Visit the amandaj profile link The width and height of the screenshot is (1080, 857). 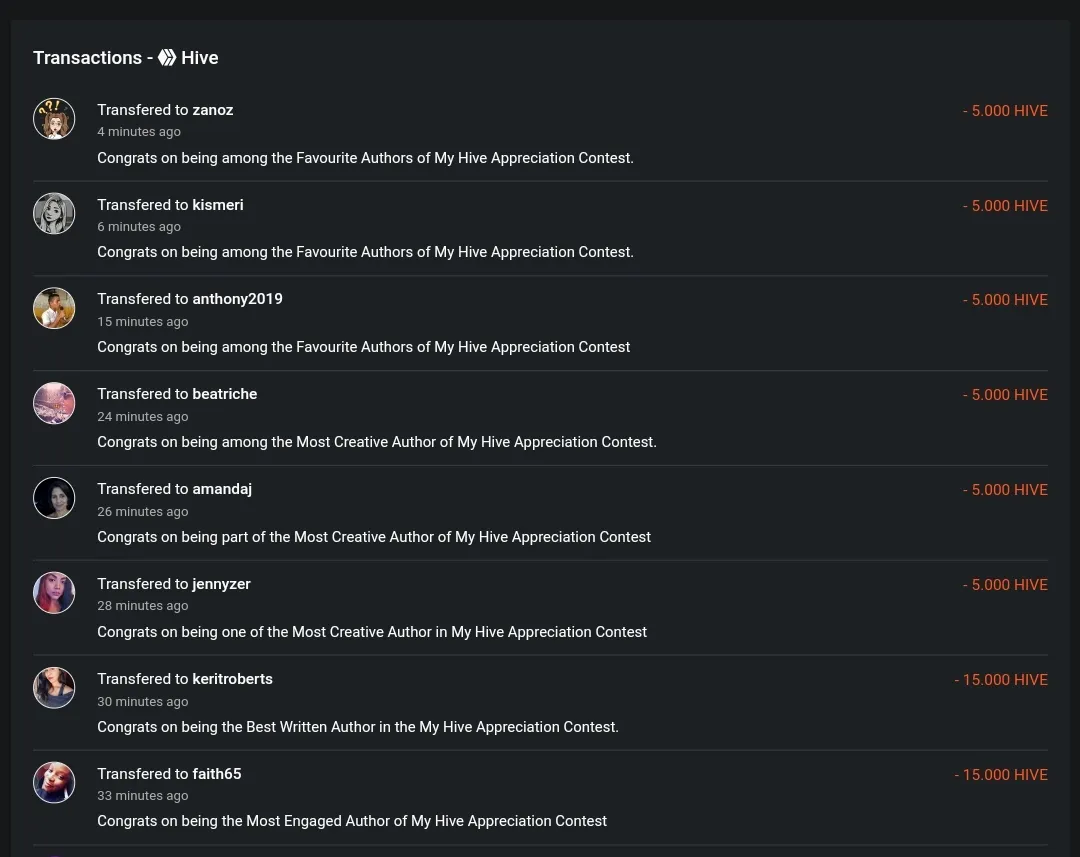tap(222, 489)
